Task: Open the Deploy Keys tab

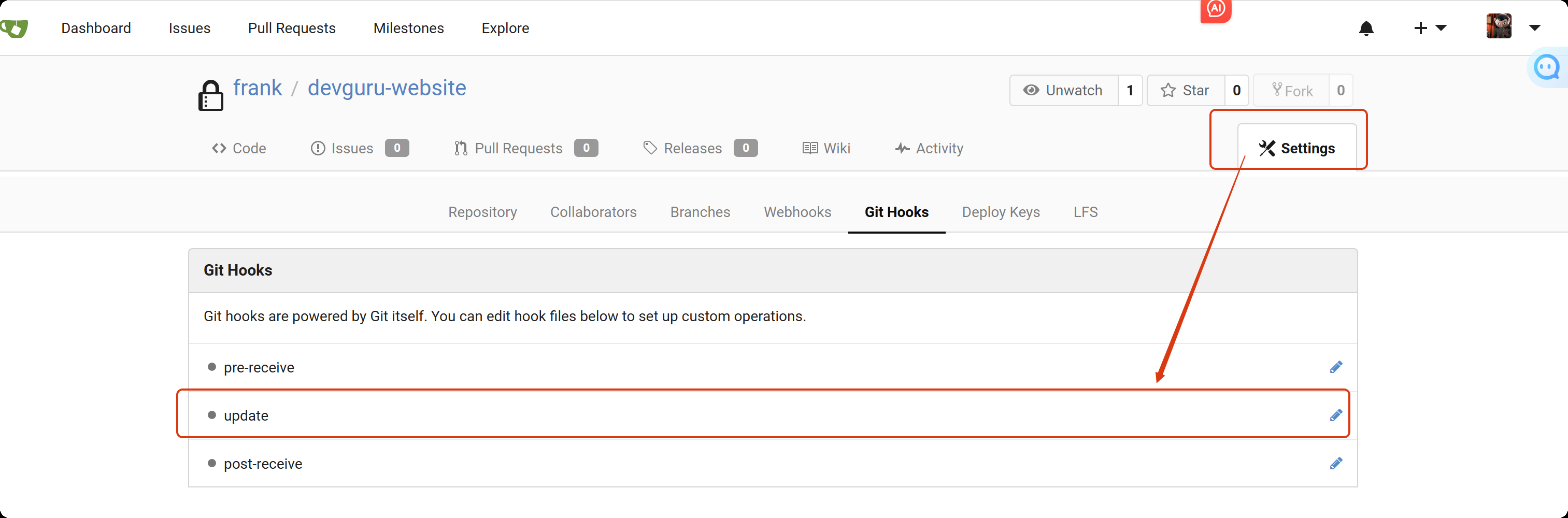Action: (x=1000, y=212)
